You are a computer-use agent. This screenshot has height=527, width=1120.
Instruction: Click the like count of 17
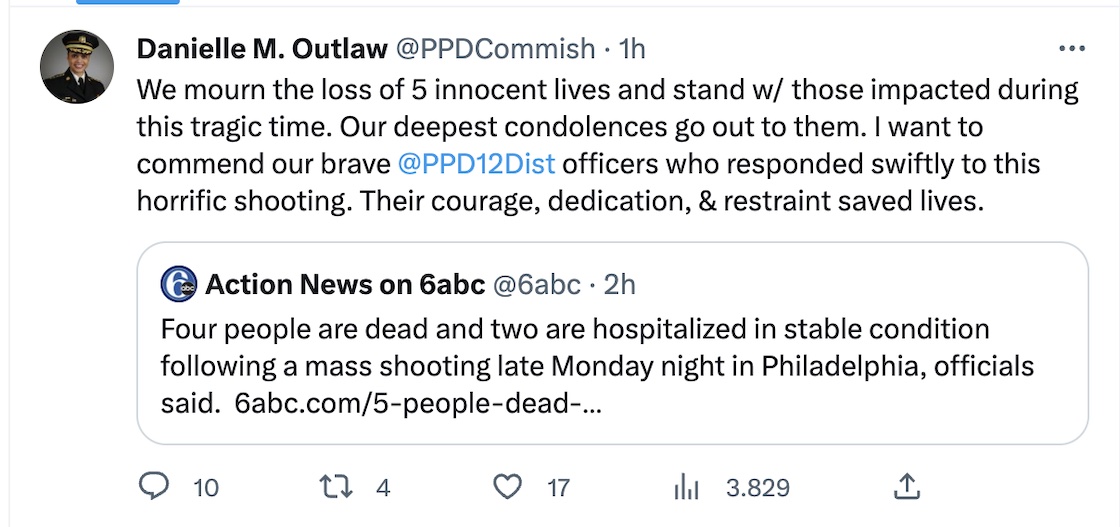pos(558,488)
